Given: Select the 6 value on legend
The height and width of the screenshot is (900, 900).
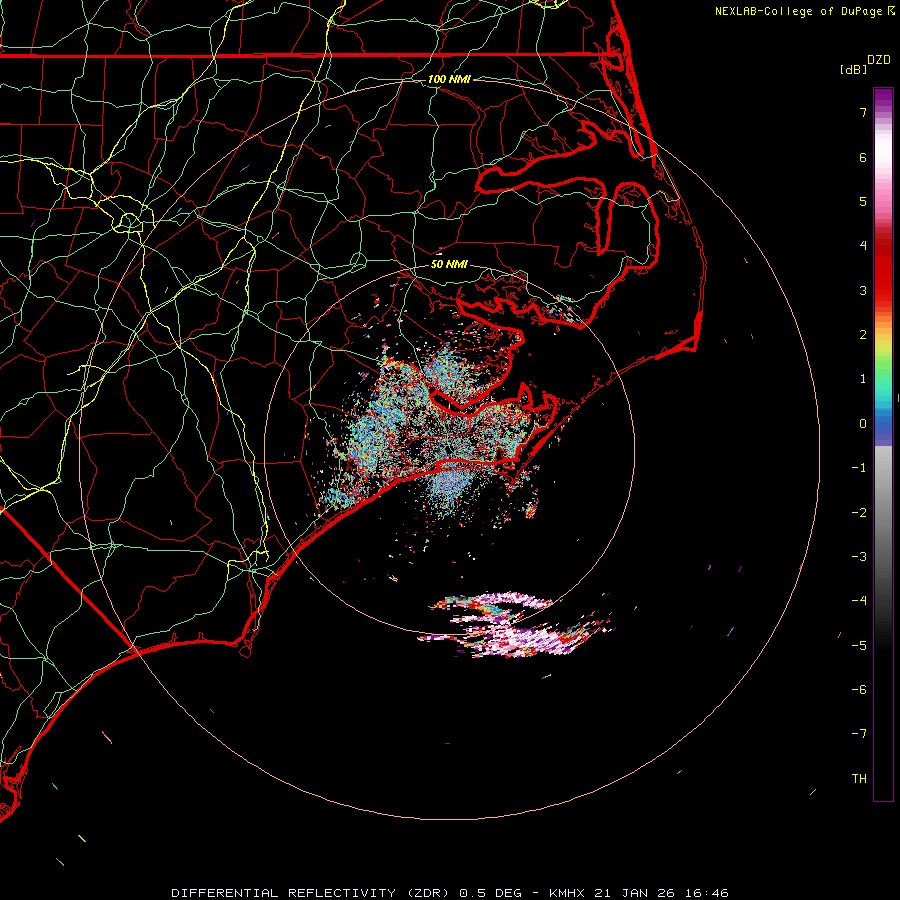Looking at the screenshot, I should (x=863, y=157).
